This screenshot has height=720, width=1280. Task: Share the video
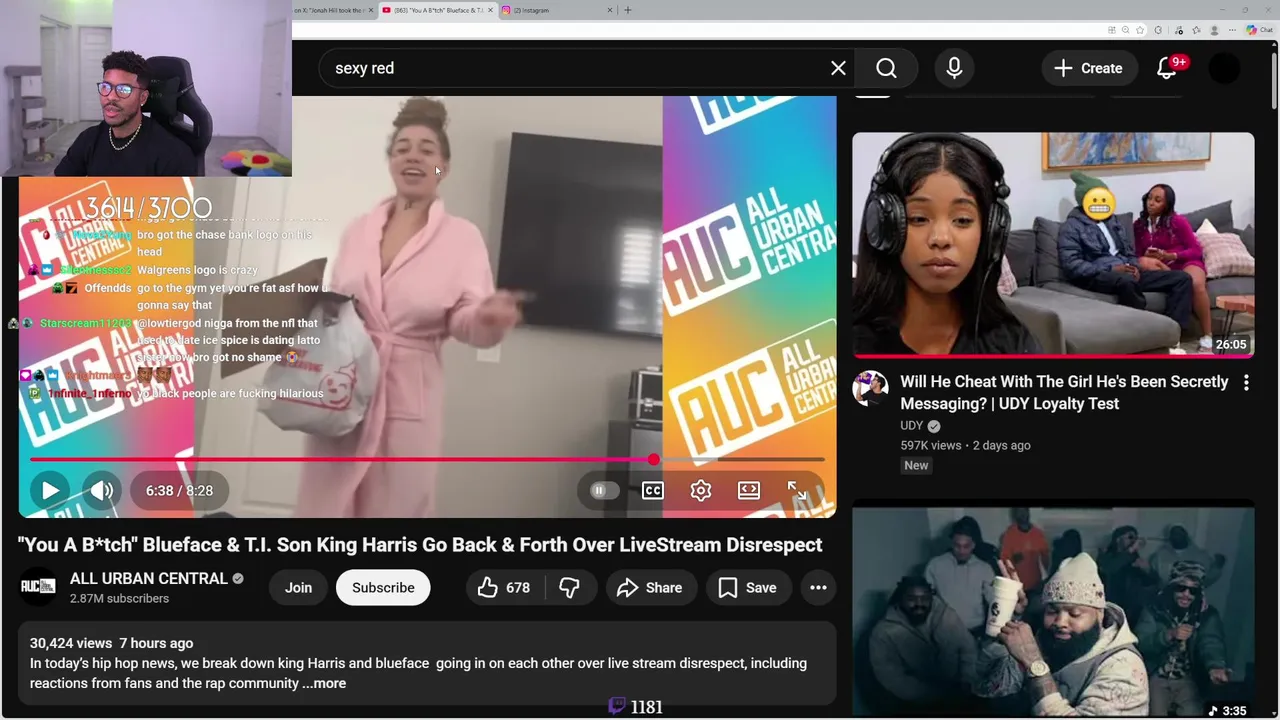click(x=650, y=588)
